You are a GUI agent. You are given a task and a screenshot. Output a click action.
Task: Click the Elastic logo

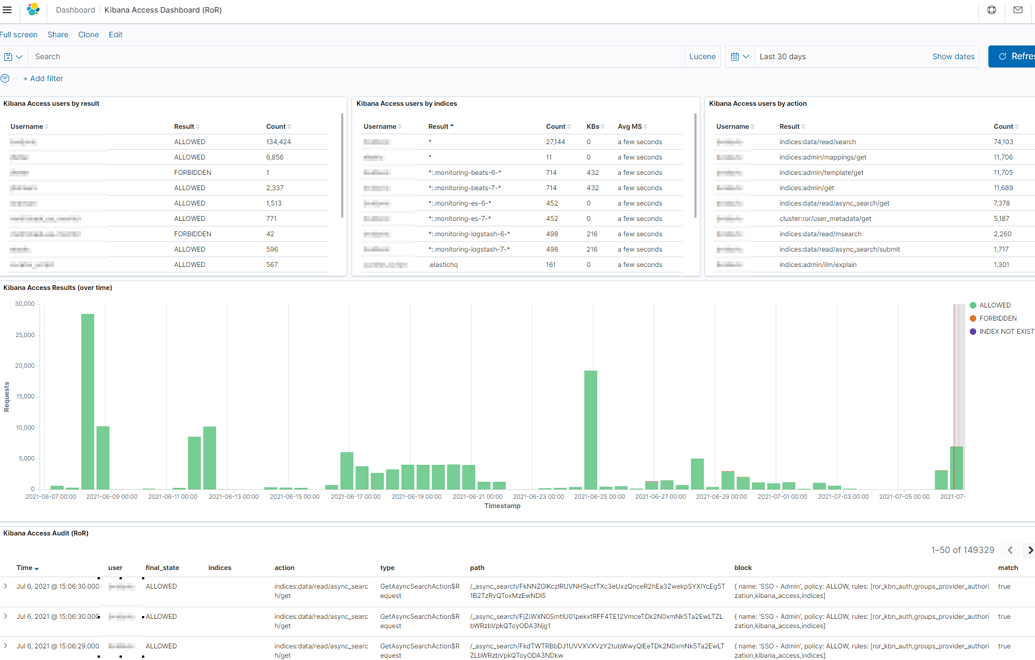pyautogui.click(x=31, y=11)
